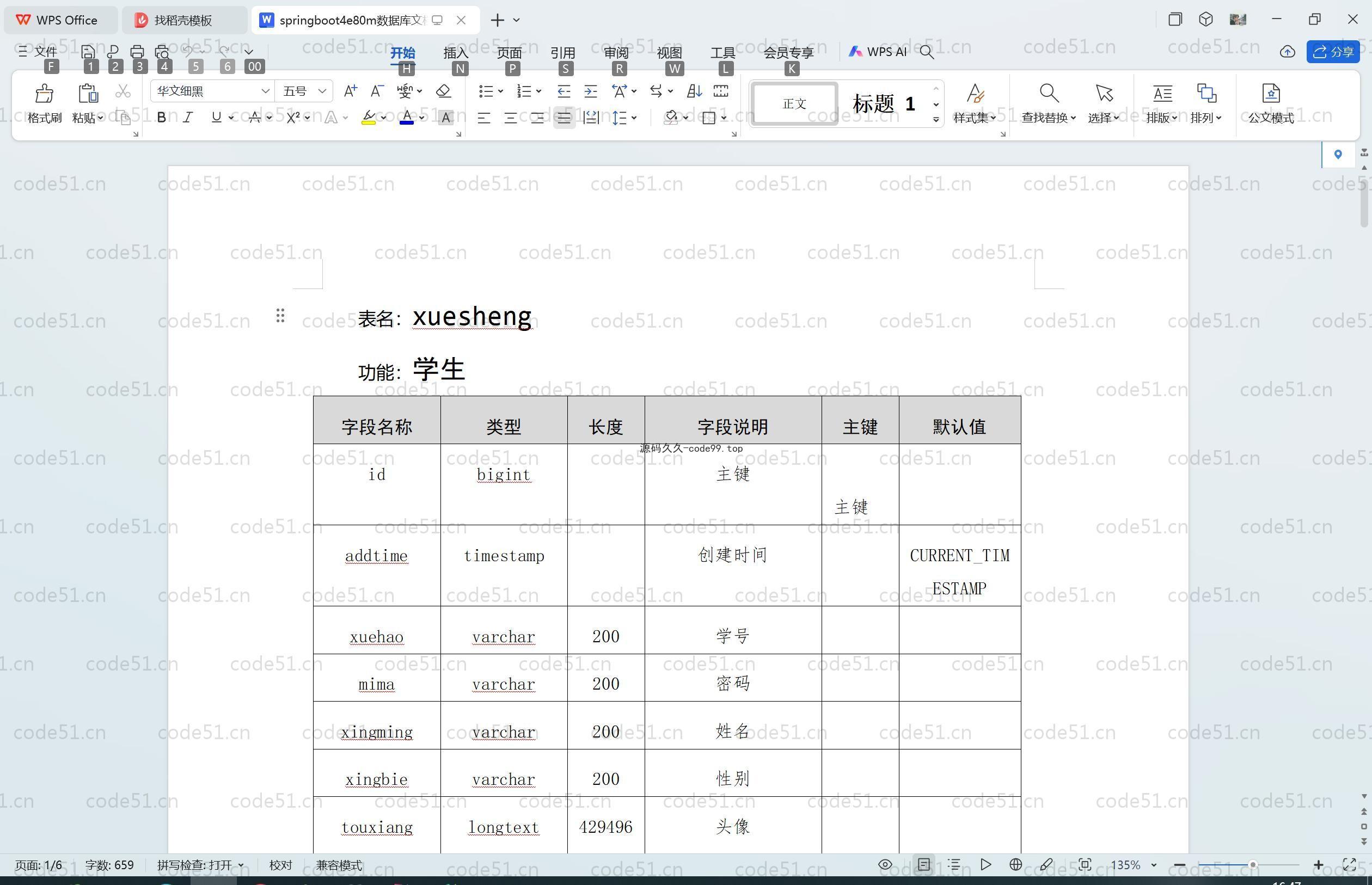Click the Align left icon
The width and height of the screenshot is (1372, 885).
click(484, 118)
